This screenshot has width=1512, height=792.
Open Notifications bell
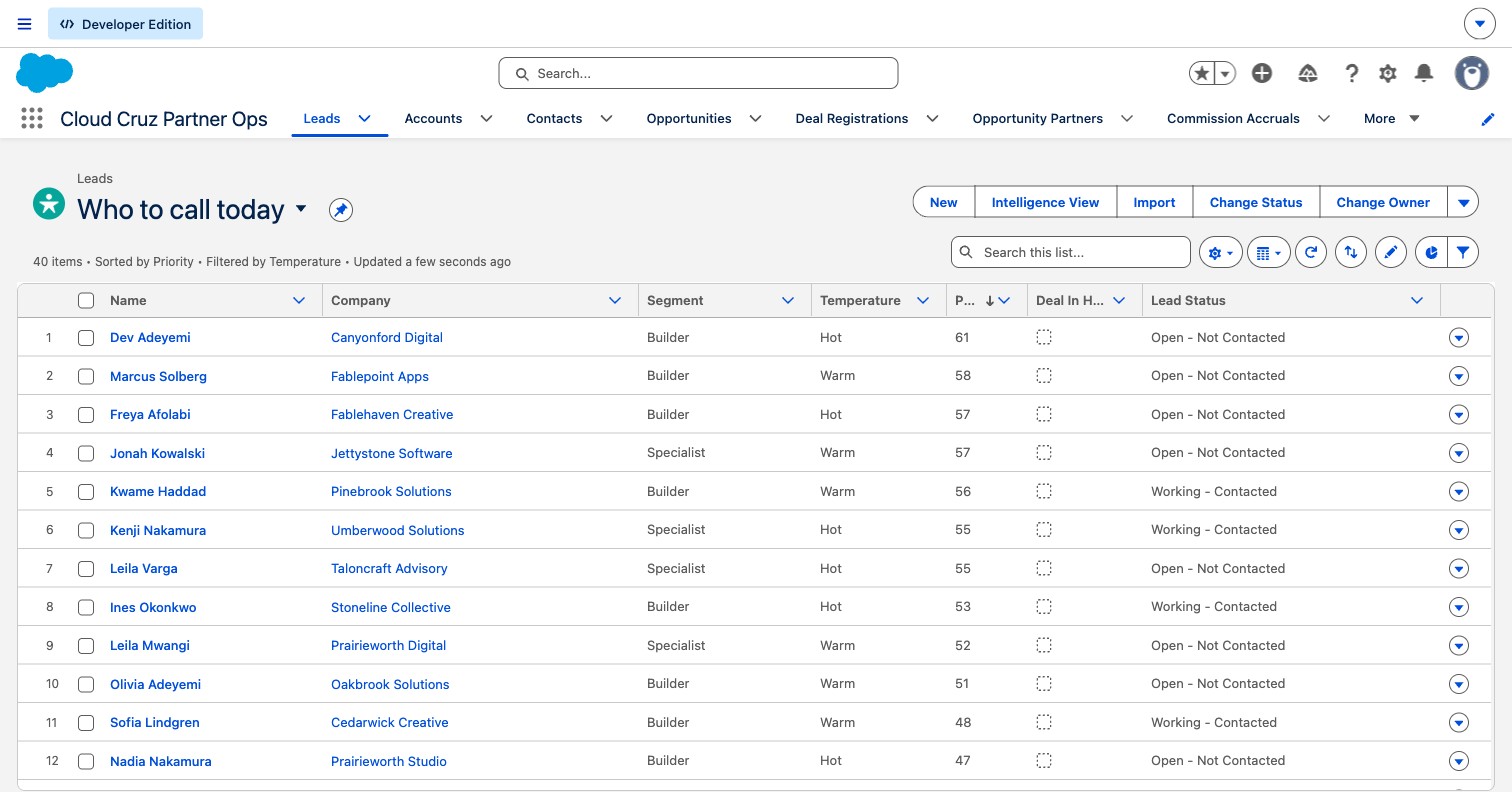tap(1424, 73)
